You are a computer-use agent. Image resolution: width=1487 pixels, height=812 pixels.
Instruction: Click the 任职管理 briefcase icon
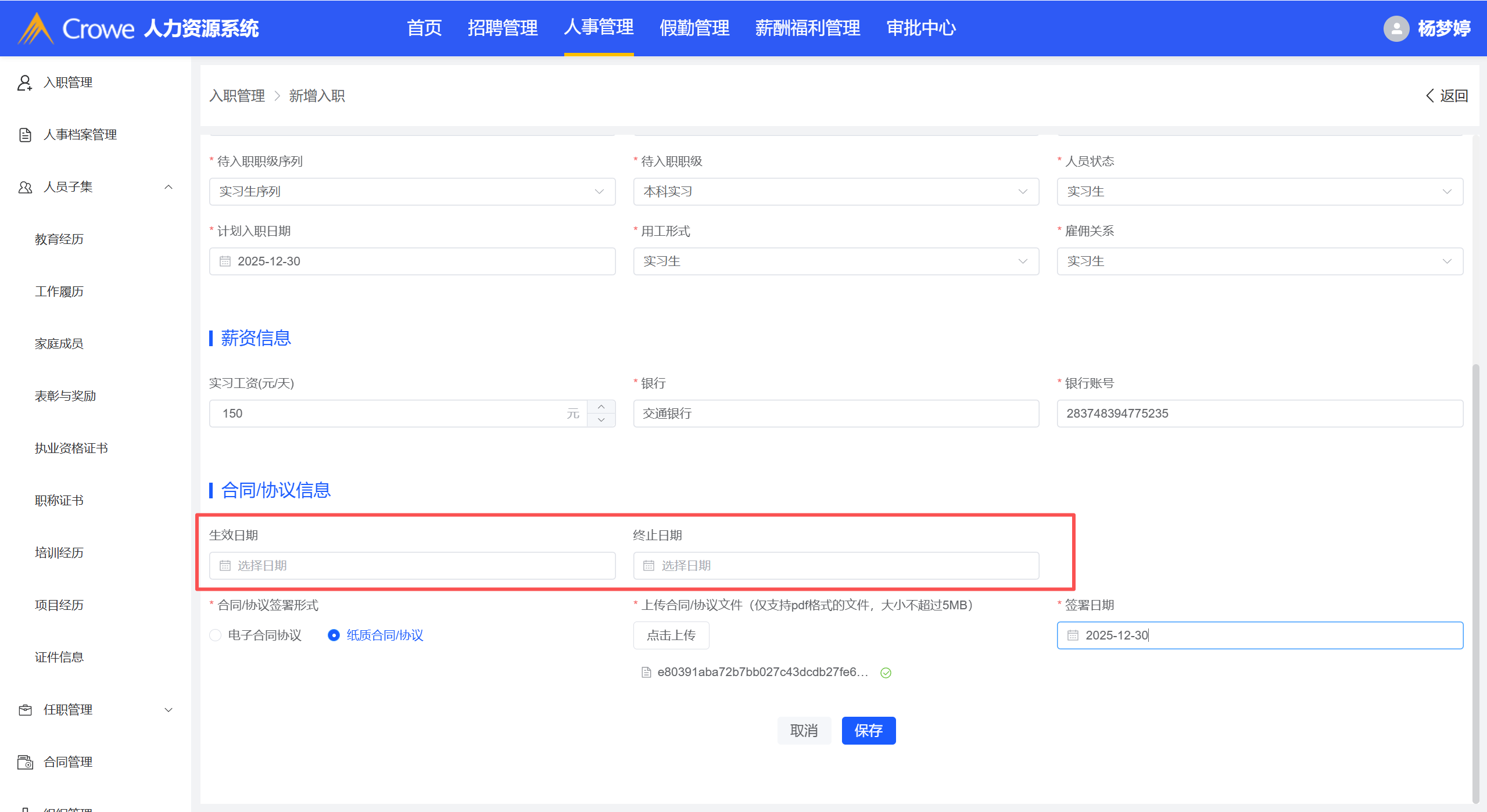click(24, 710)
